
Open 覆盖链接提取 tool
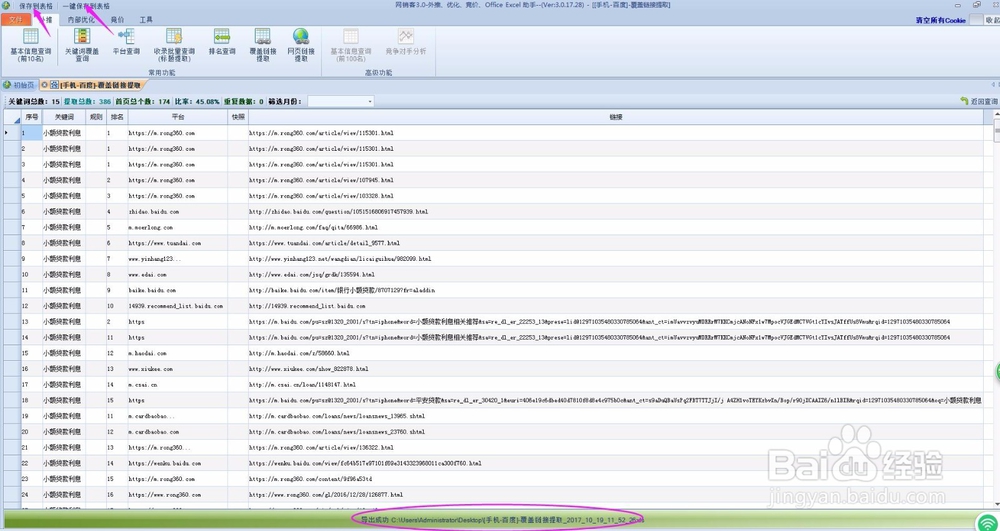click(262, 45)
